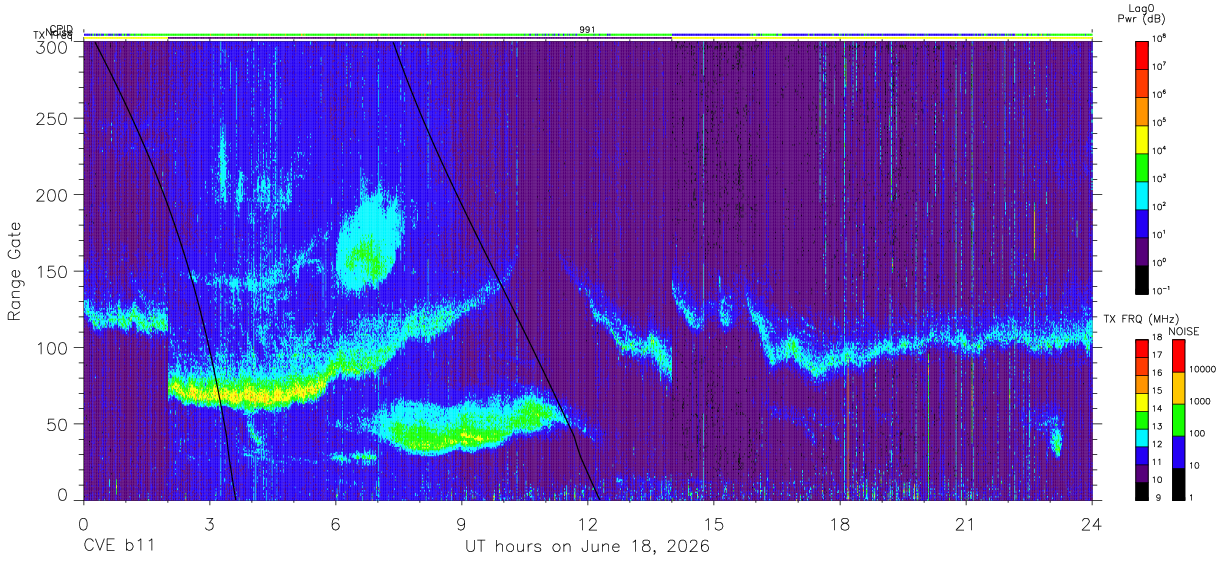Click the yellow segment of the TX FRQ color bar

pos(1141,402)
